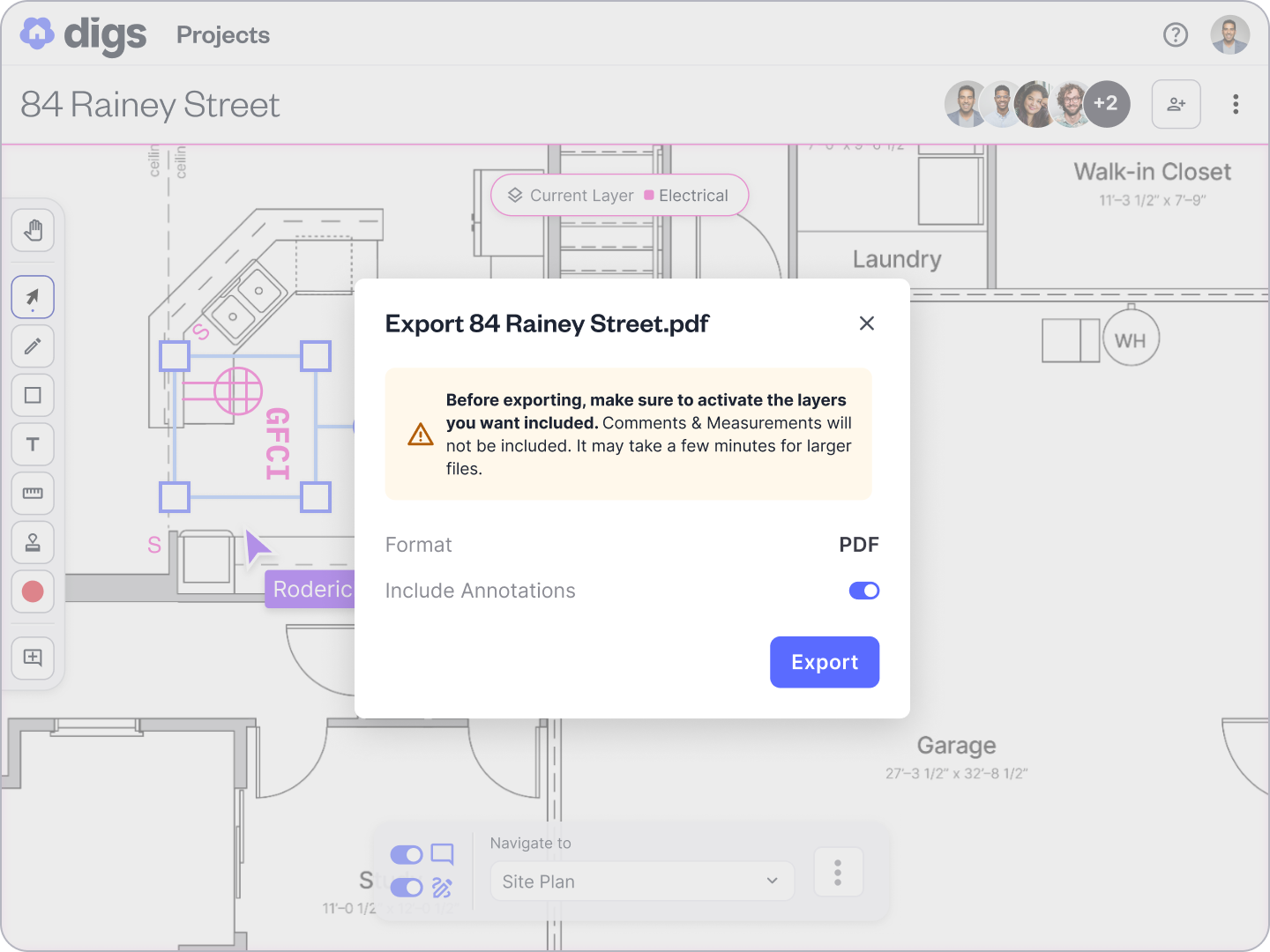This screenshot has width=1270, height=952.
Task: Click the Format label
Action: 419,545
